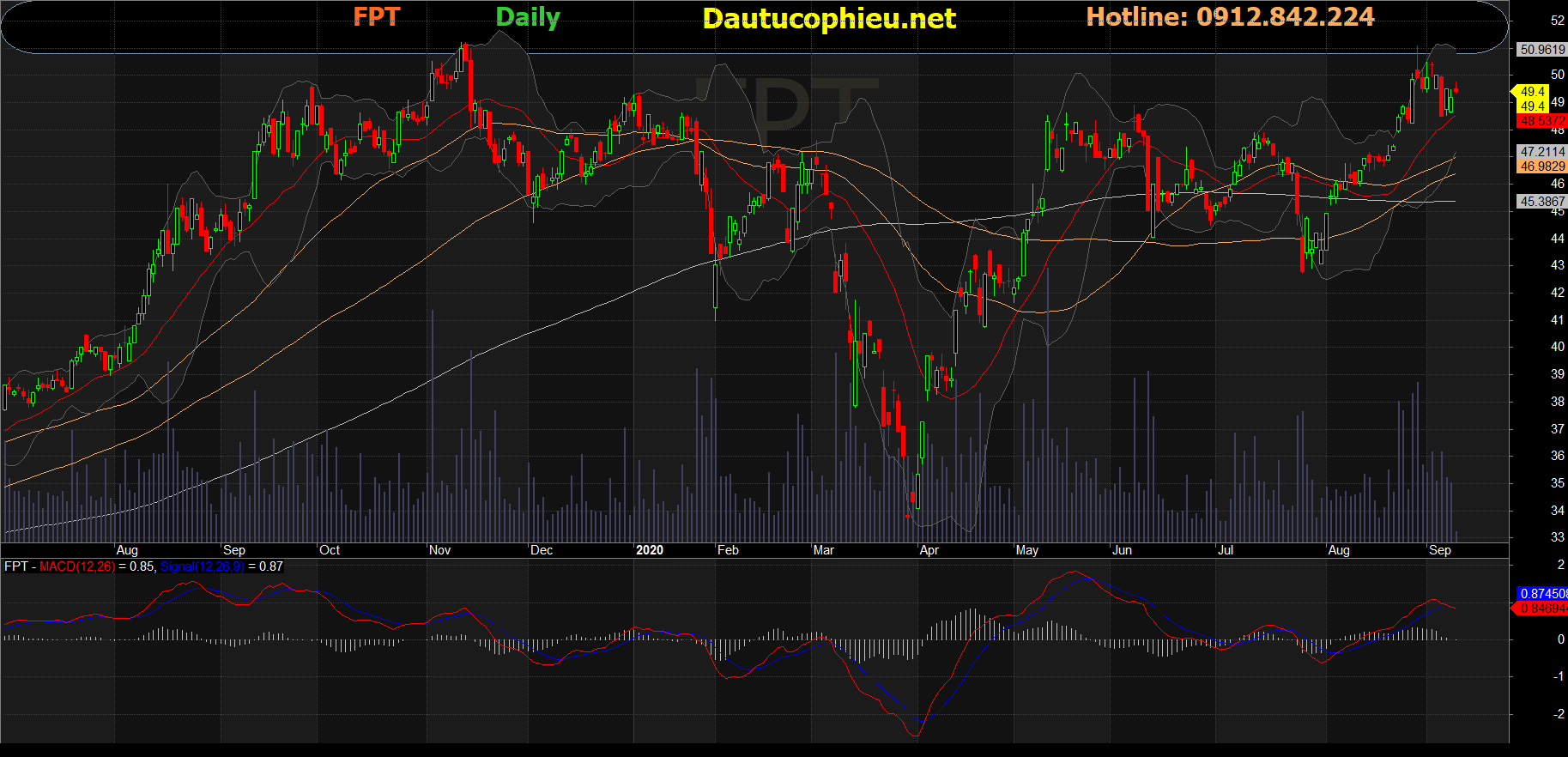Screen dimensions: 1568x757
Task: Click the 36 price axis label
Action: click(1558, 456)
